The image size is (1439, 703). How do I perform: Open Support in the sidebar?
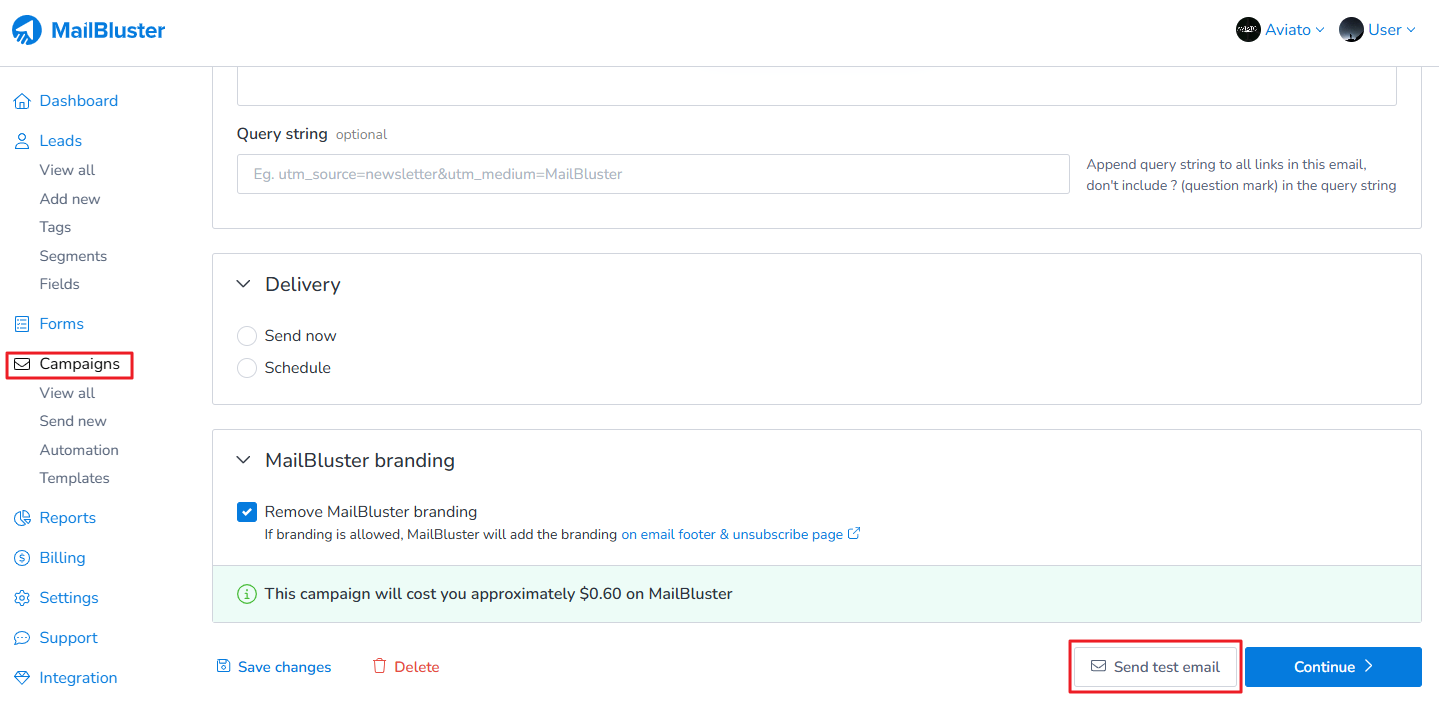tap(69, 638)
